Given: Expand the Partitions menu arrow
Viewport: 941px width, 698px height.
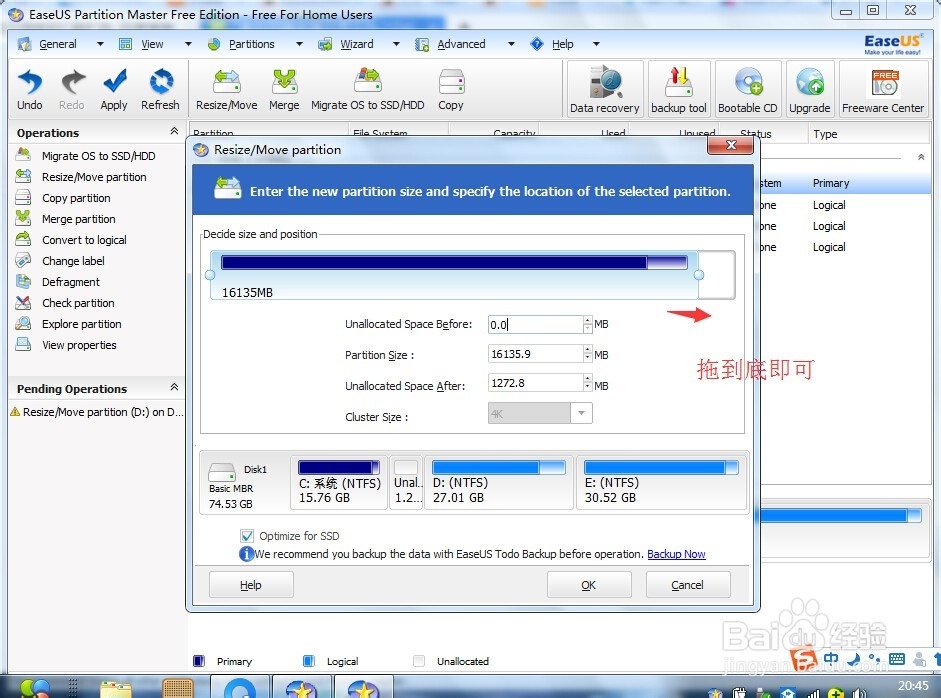Looking at the screenshot, I should click(x=299, y=44).
